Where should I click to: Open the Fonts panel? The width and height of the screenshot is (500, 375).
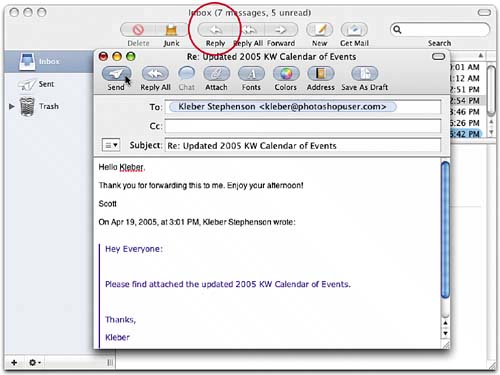251,74
